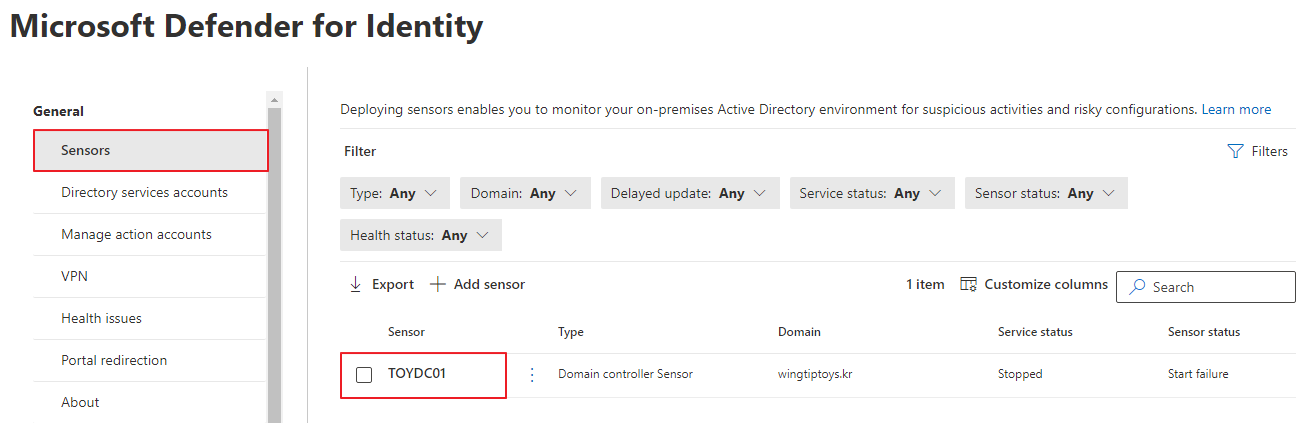Click the General section heading
This screenshot has height=423, width=1299.
pos(59,111)
